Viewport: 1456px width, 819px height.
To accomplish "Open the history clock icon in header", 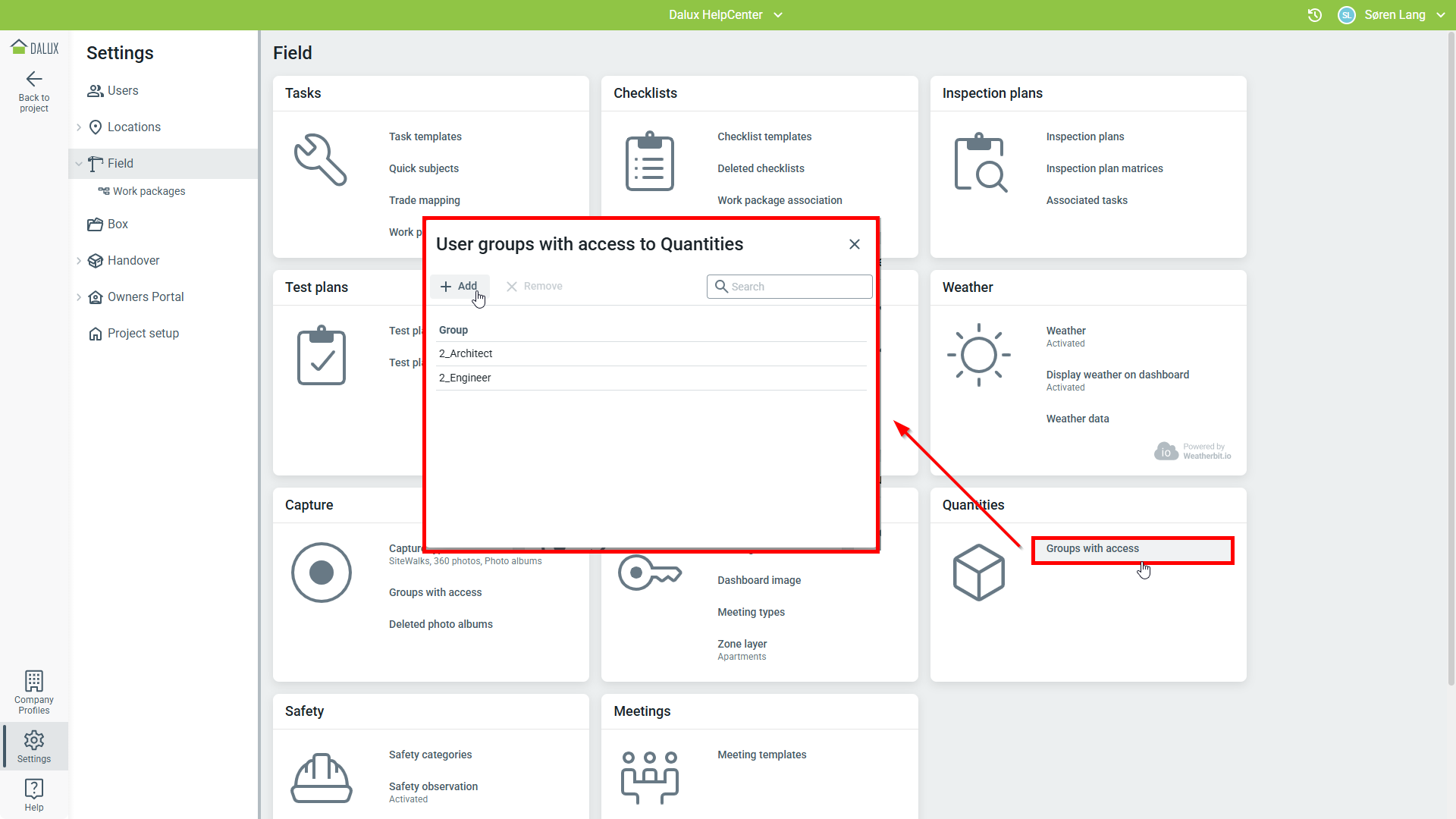I will (x=1315, y=15).
